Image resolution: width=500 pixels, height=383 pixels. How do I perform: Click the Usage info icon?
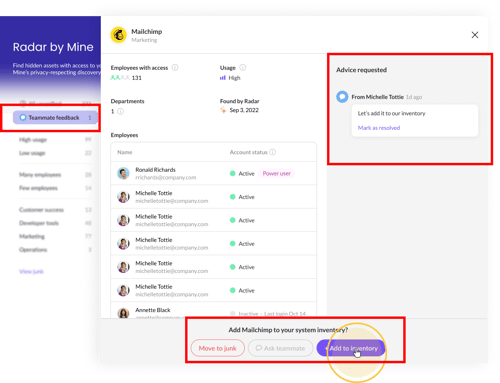[243, 68]
